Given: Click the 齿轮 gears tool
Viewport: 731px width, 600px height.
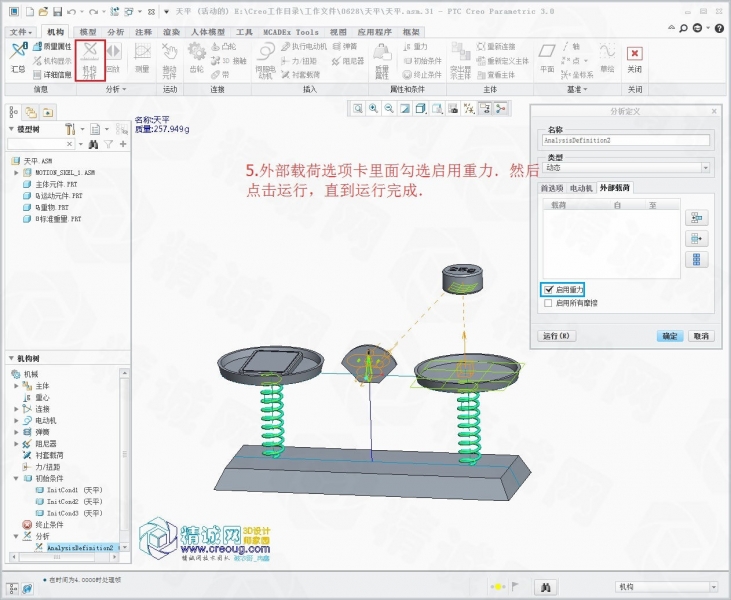Looking at the screenshot, I should (196, 57).
